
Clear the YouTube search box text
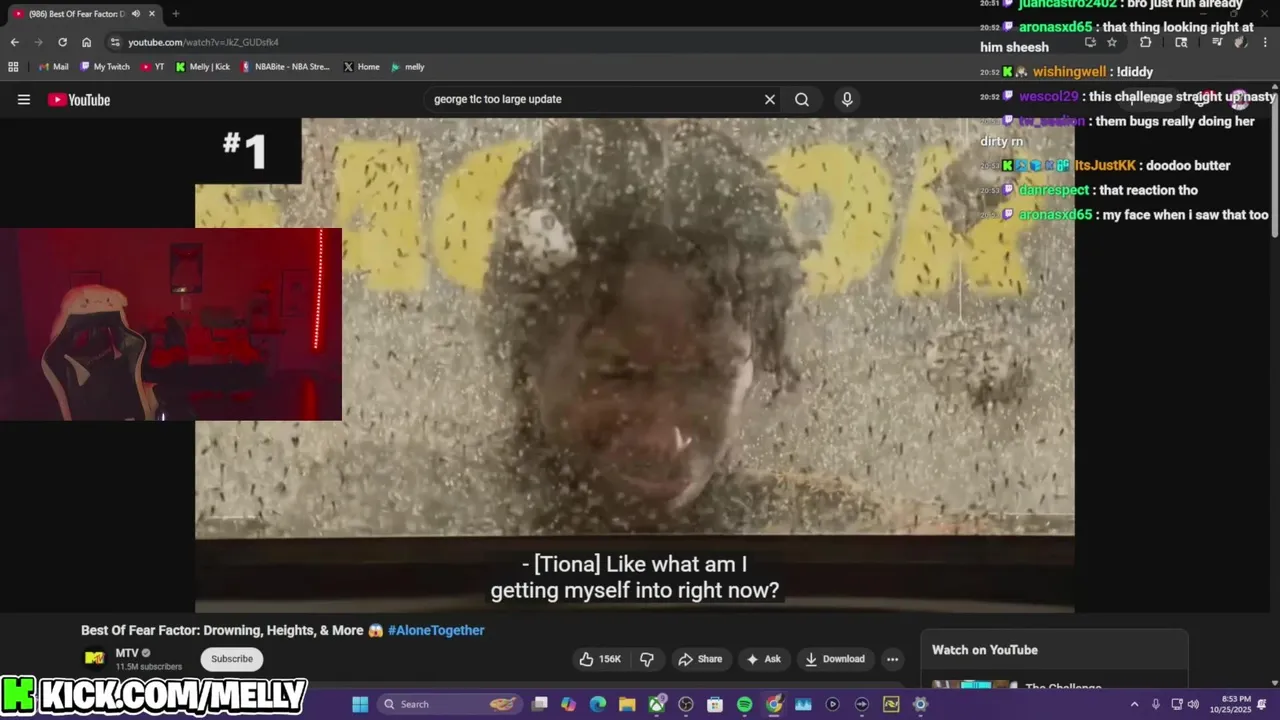click(x=770, y=99)
